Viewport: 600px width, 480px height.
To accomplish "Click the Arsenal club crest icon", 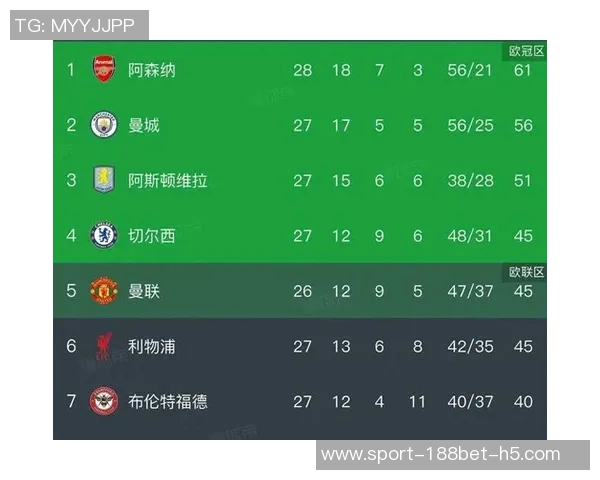I will click(x=104, y=70).
